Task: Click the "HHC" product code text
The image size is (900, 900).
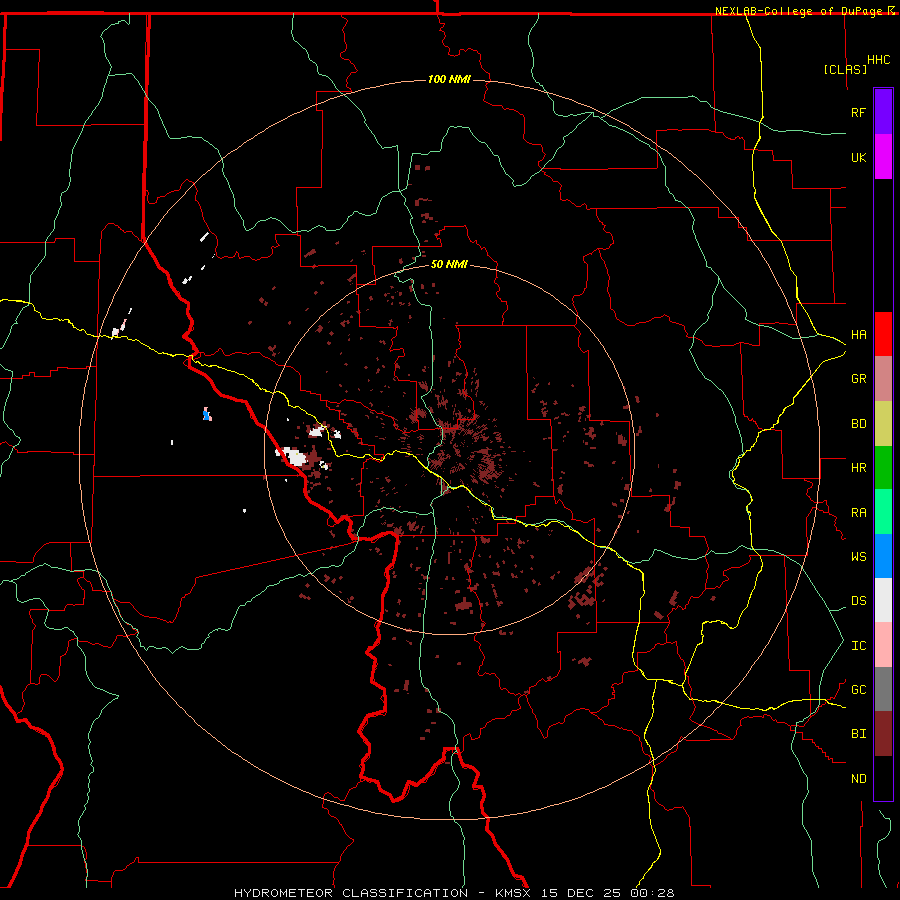Action: 879,60
